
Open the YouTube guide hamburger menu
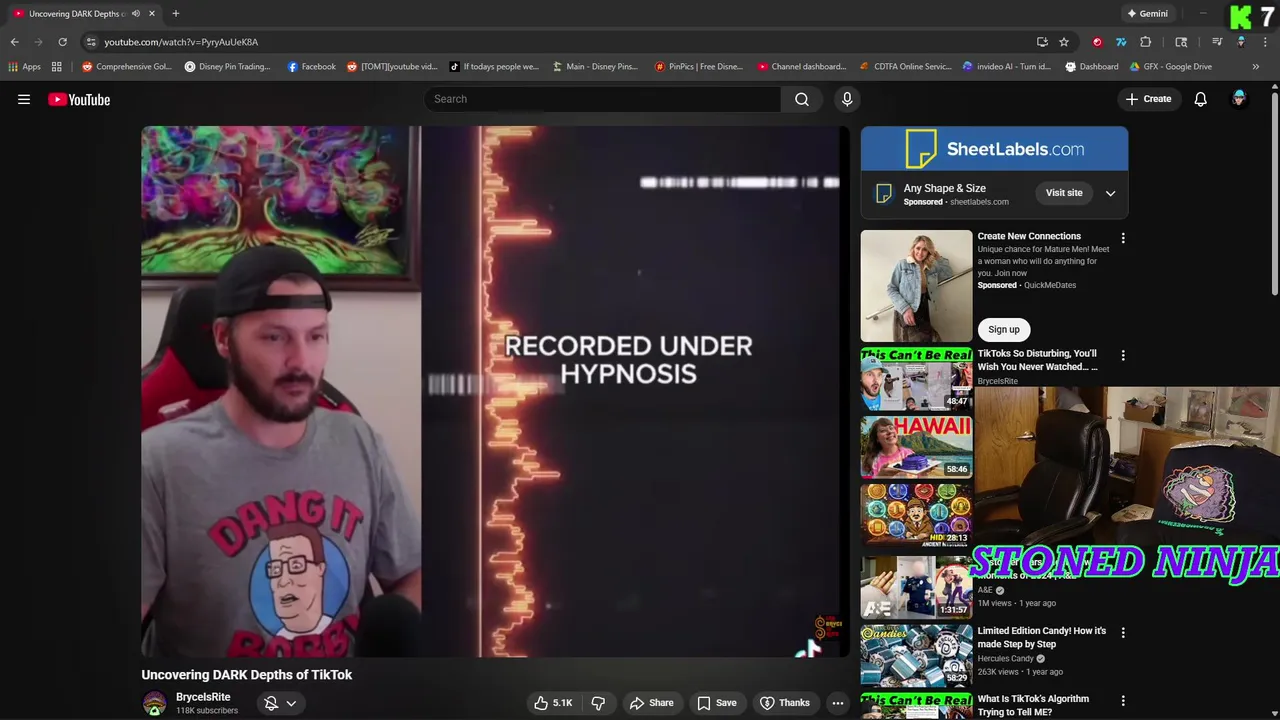pyautogui.click(x=24, y=99)
